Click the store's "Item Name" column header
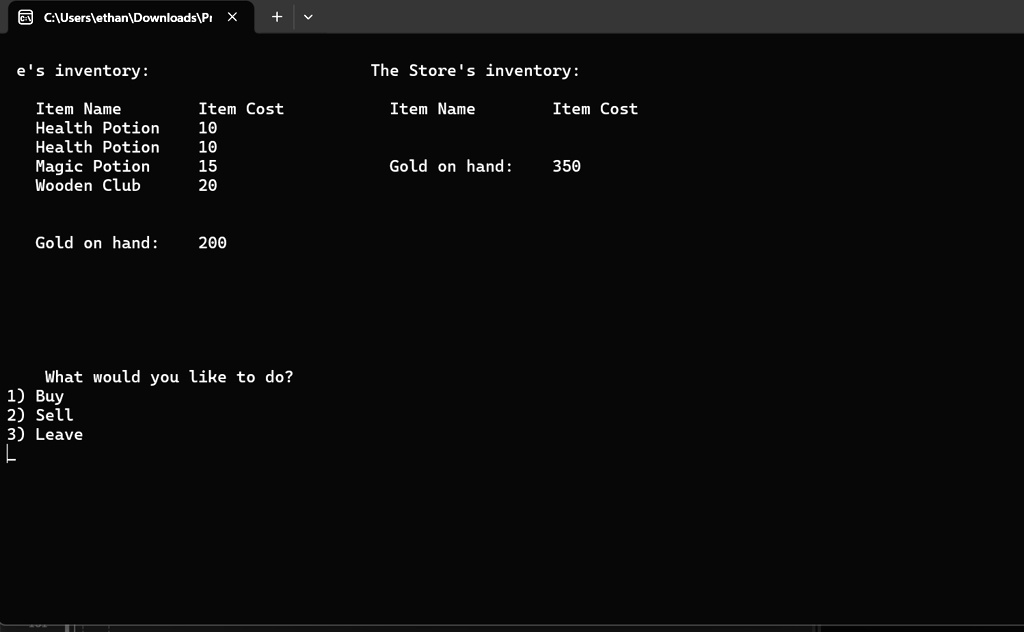 tap(432, 108)
